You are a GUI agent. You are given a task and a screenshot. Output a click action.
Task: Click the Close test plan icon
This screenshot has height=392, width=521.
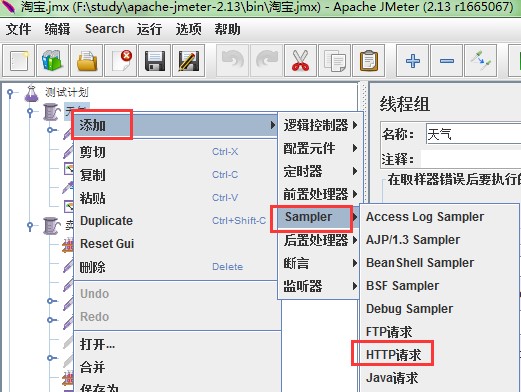[x=121, y=61]
